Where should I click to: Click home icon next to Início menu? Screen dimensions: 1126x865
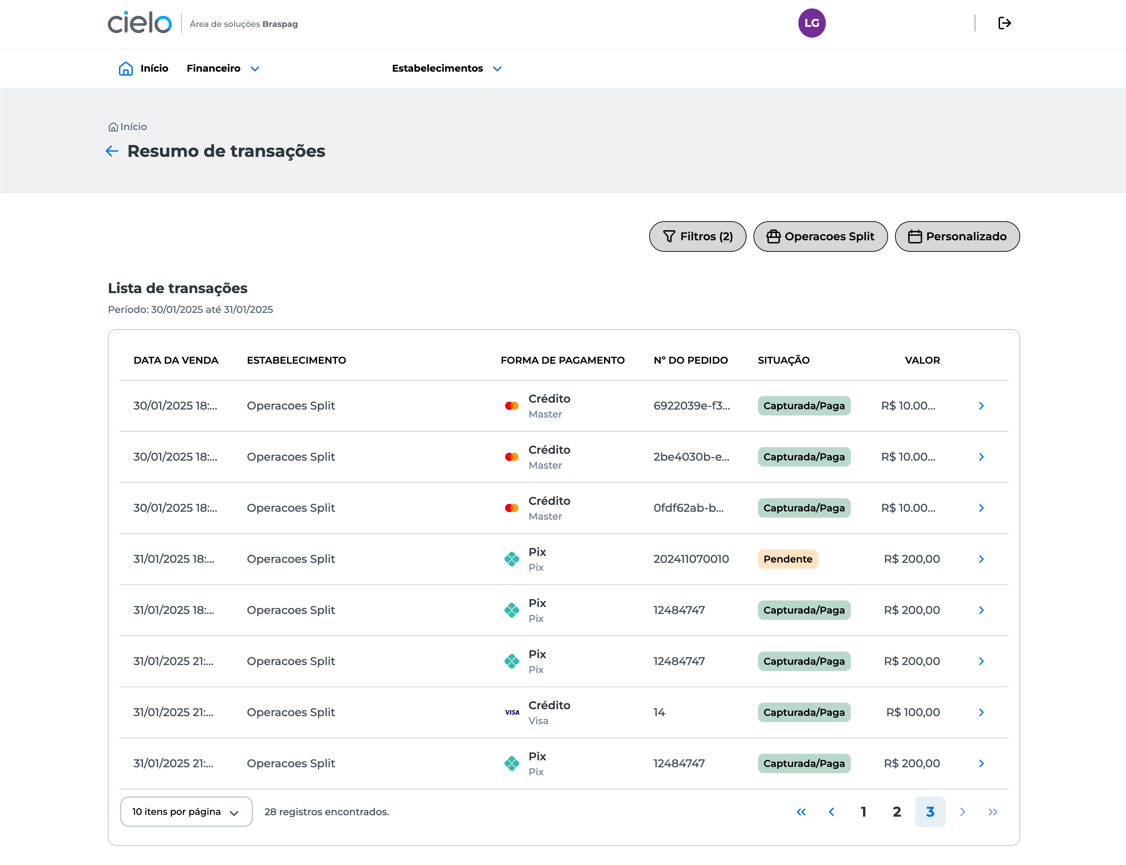coord(126,69)
